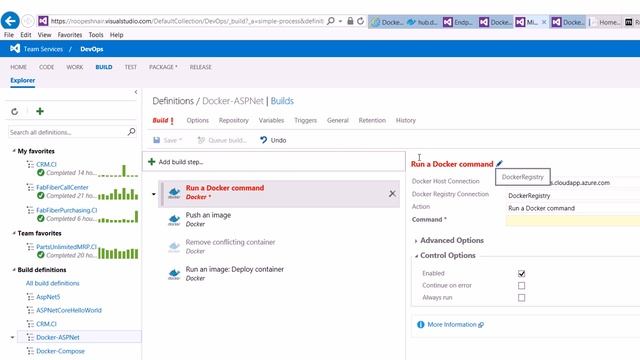Open All build definitions link
The width and height of the screenshot is (640, 360).
[x=53, y=283]
